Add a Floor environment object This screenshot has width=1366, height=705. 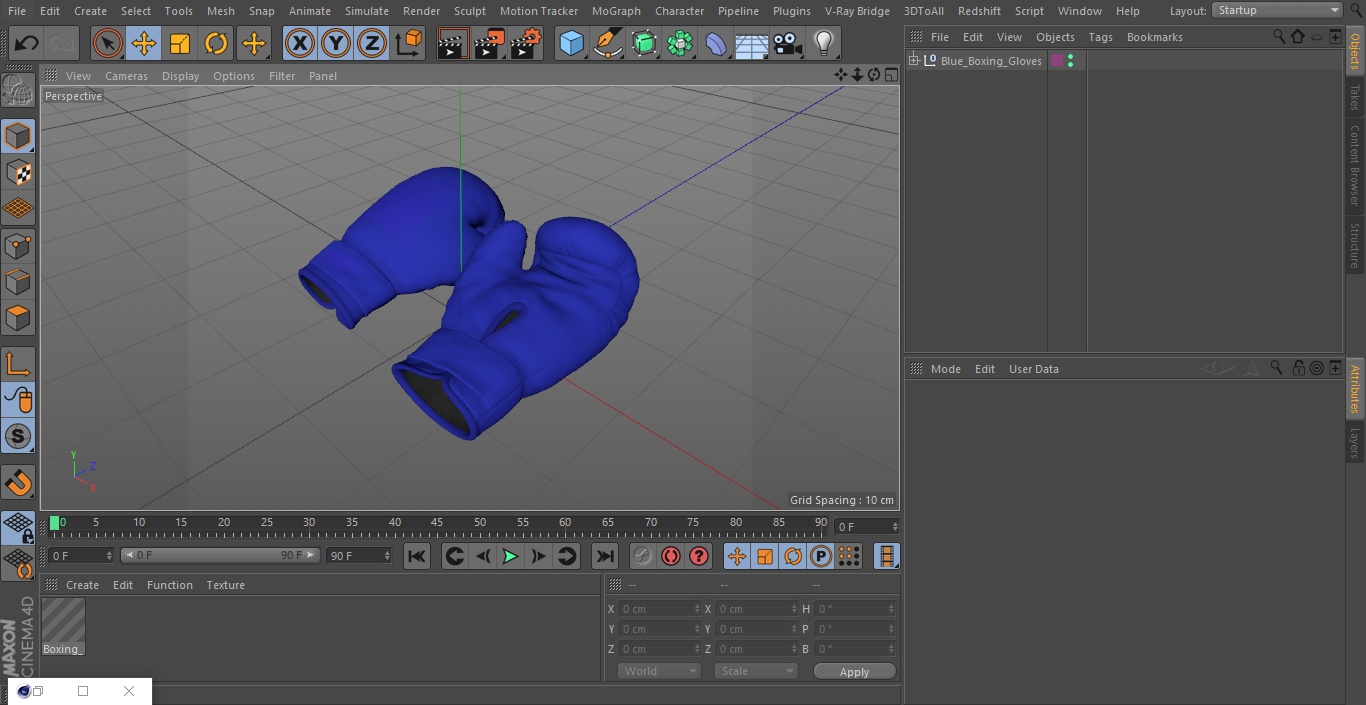[x=752, y=43]
